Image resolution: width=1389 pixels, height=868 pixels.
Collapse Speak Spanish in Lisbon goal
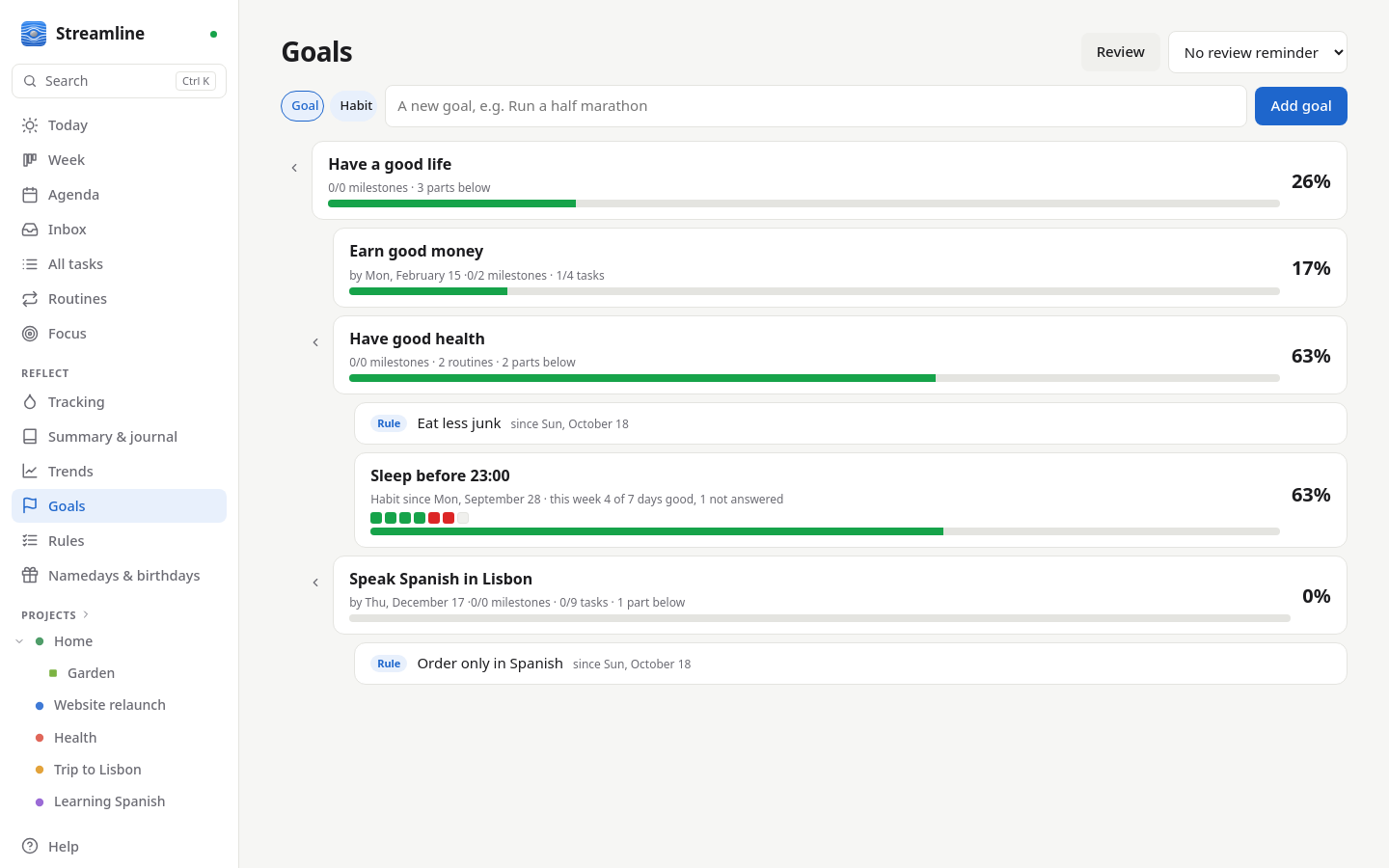315,583
